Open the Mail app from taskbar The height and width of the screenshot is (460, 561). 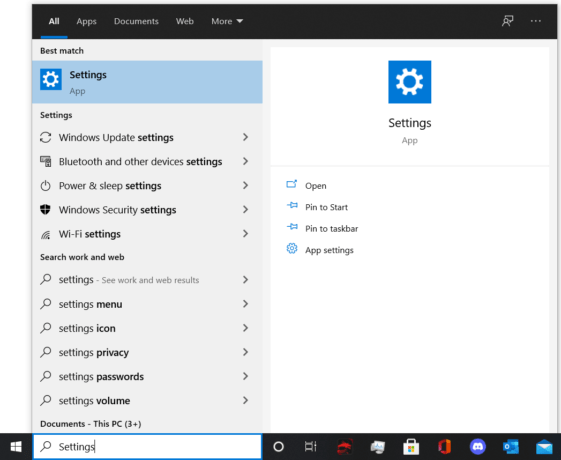tap(544, 447)
